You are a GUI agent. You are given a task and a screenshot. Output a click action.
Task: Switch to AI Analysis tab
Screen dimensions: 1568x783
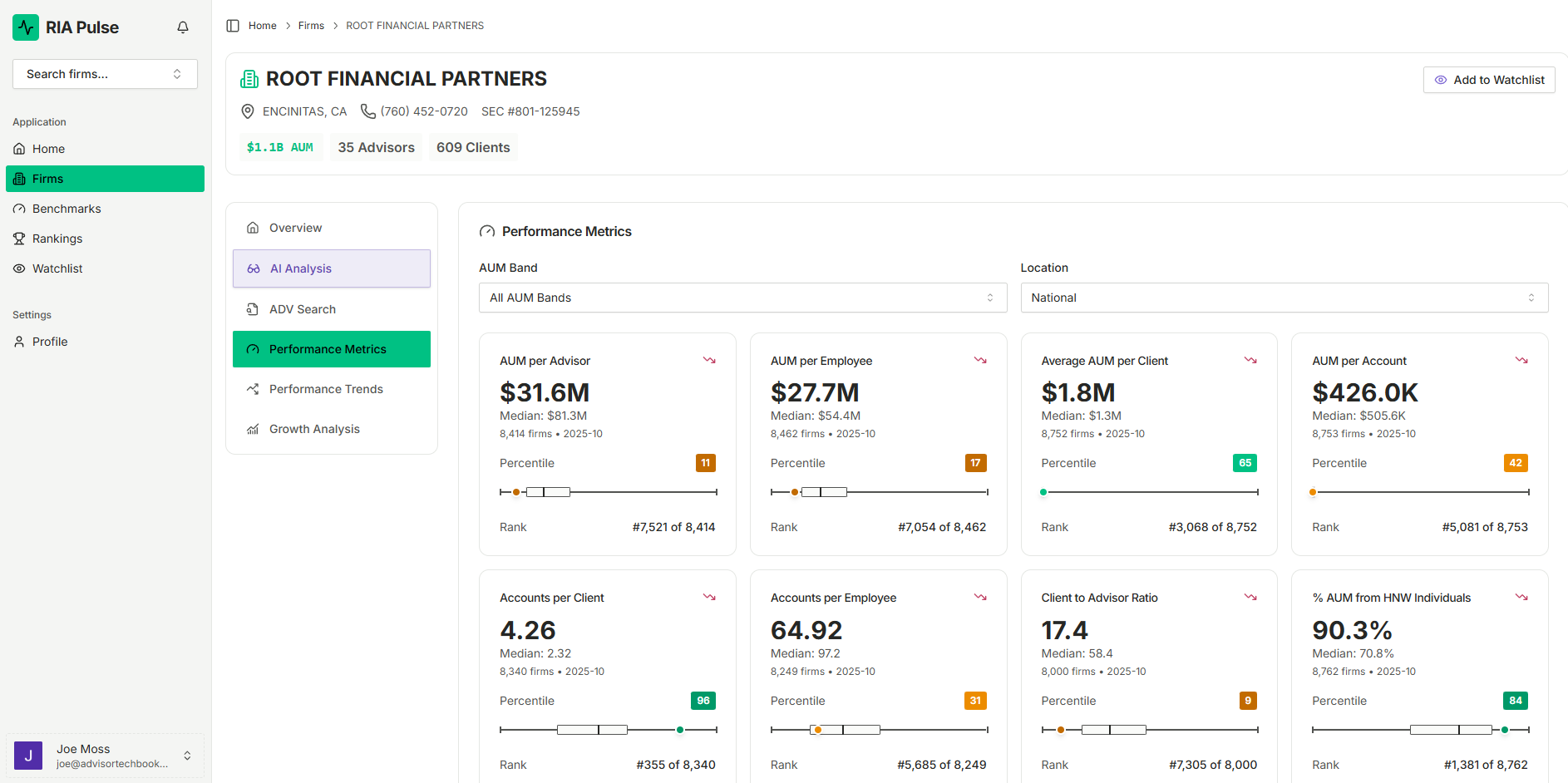coord(332,268)
